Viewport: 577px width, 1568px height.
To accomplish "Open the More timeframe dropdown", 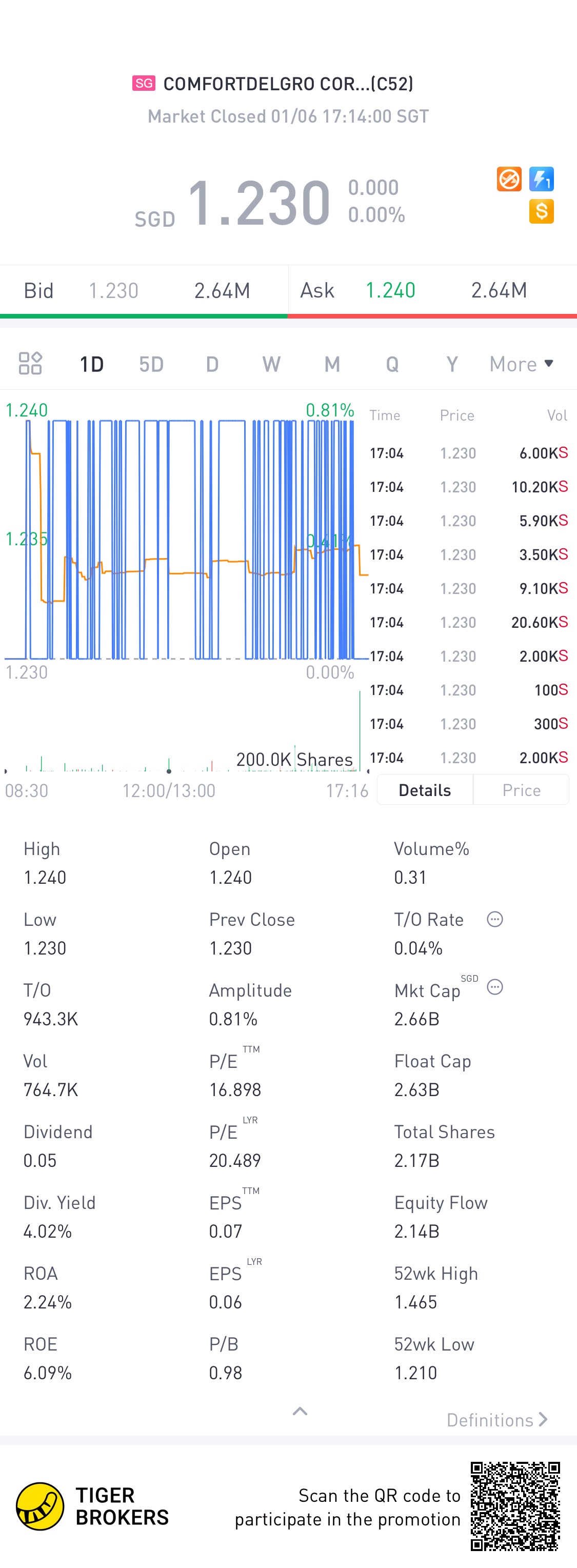I will pyautogui.click(x=522, y=364).
